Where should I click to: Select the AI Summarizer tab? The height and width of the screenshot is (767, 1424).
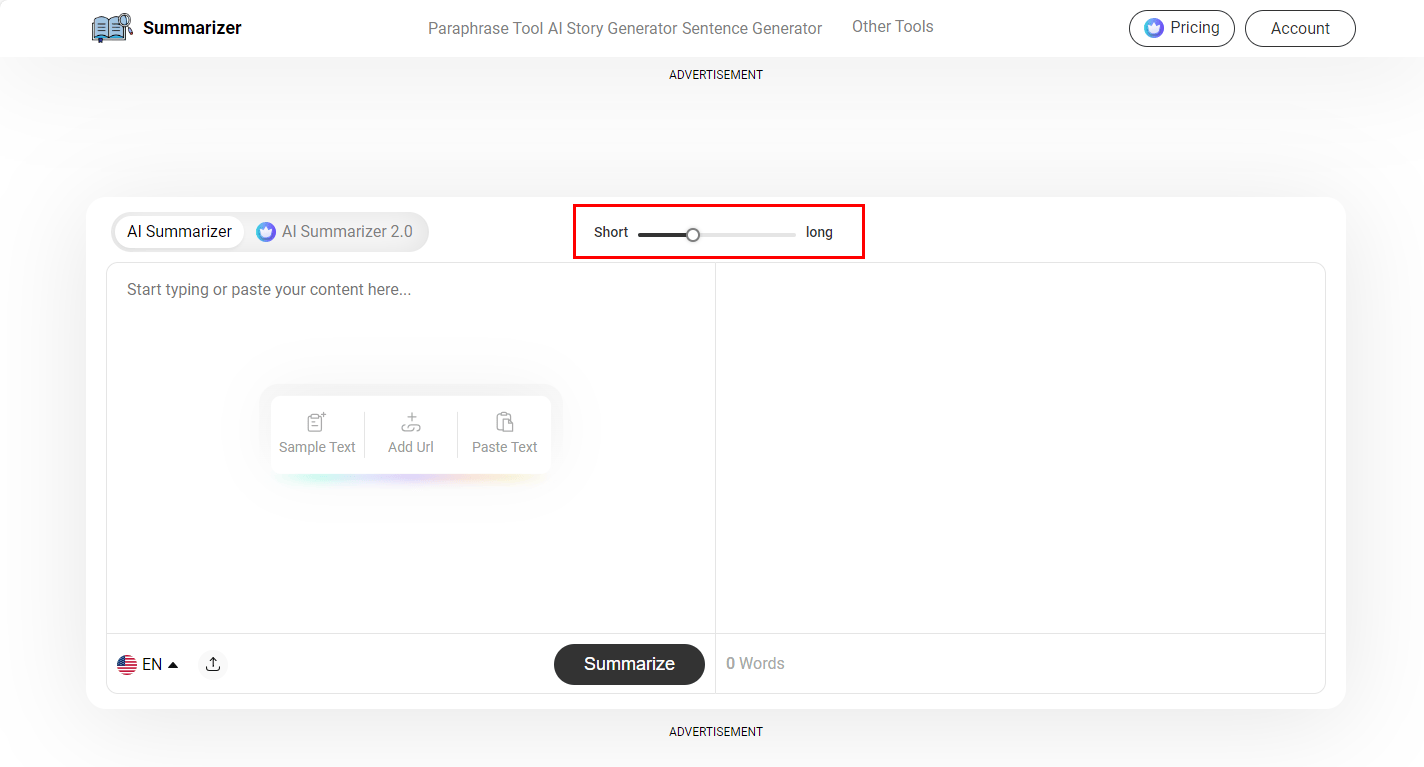coord(179,232)
